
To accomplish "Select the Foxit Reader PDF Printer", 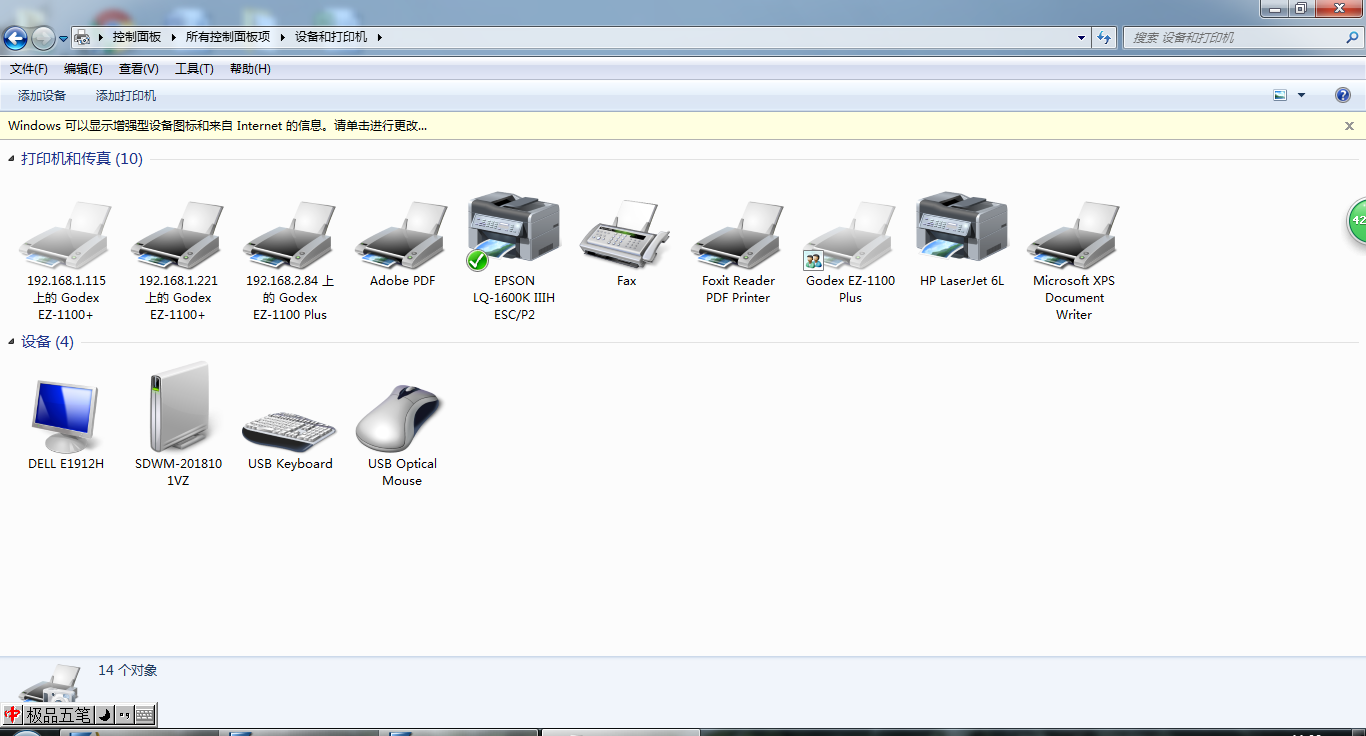I will 738,236.
